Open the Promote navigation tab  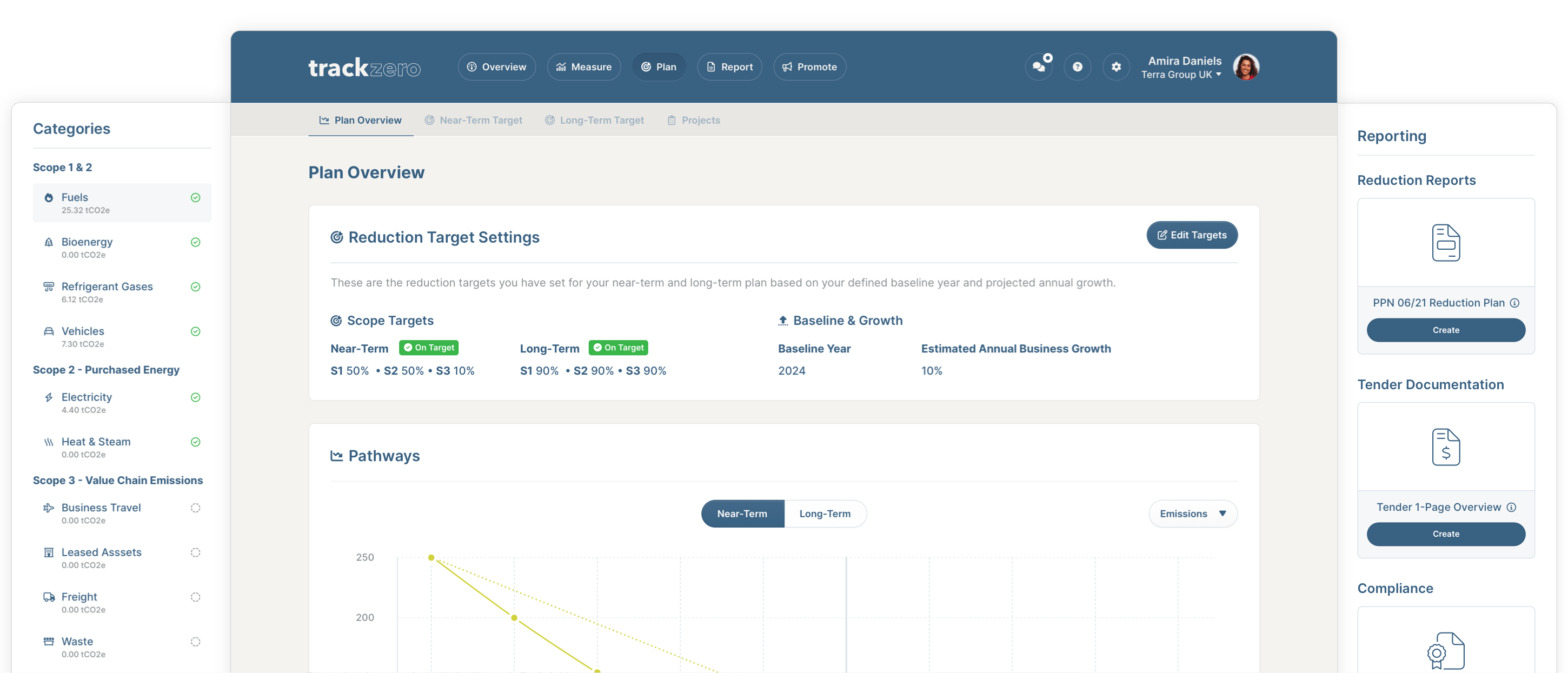pos(809,67)
